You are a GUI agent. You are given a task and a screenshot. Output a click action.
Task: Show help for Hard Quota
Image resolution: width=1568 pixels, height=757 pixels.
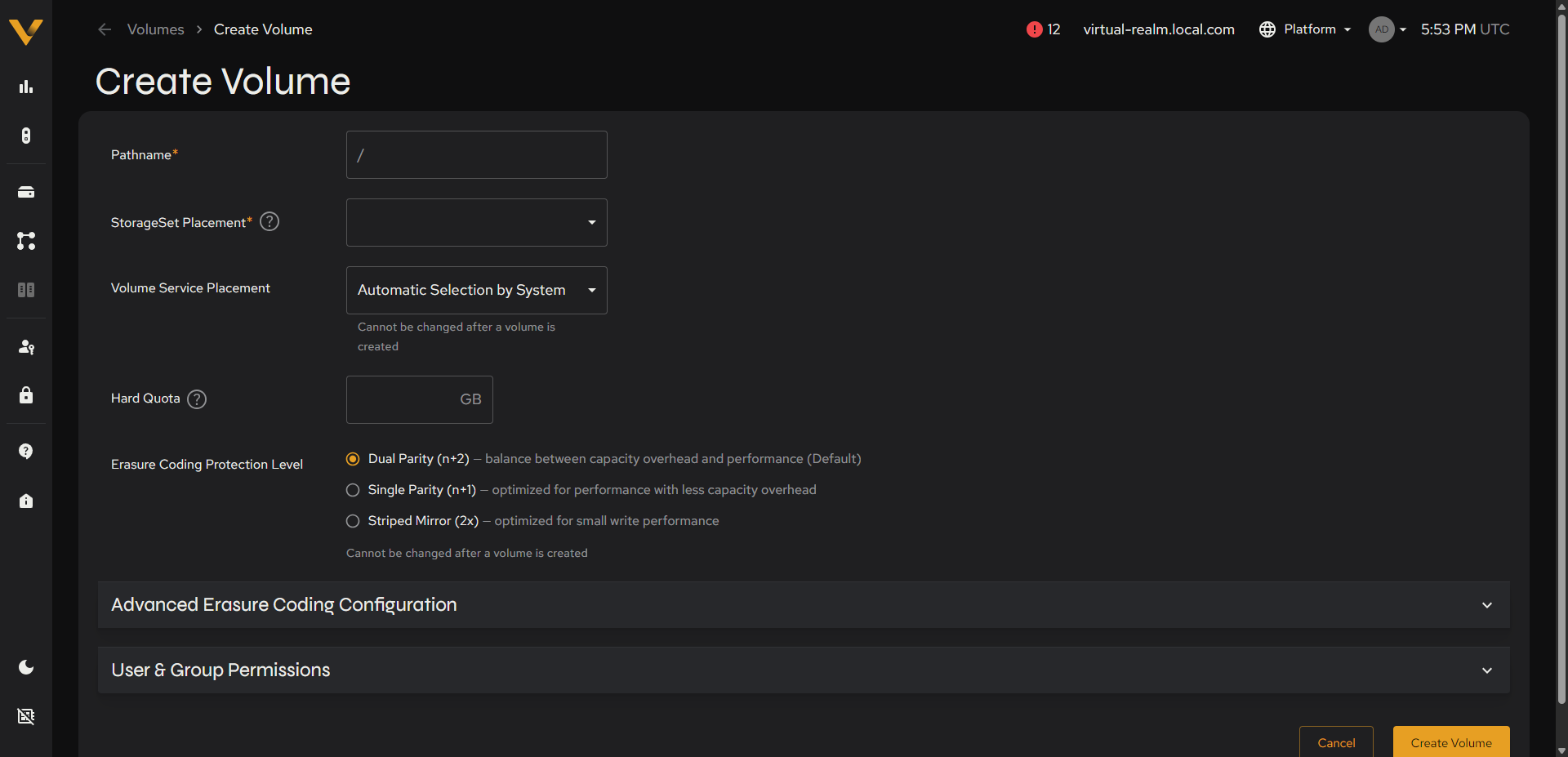(197, 399)
